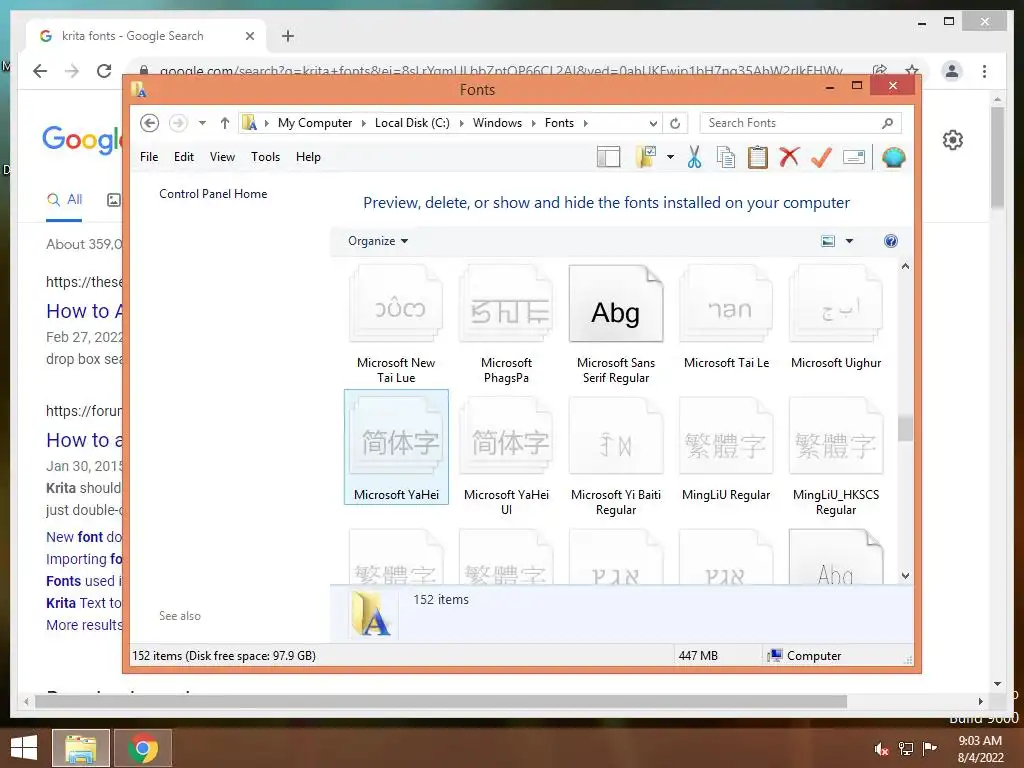This screenshot has width=1024, height=768.
Task: Open the folder options dropdown arrow
Action: coord(670,157)
